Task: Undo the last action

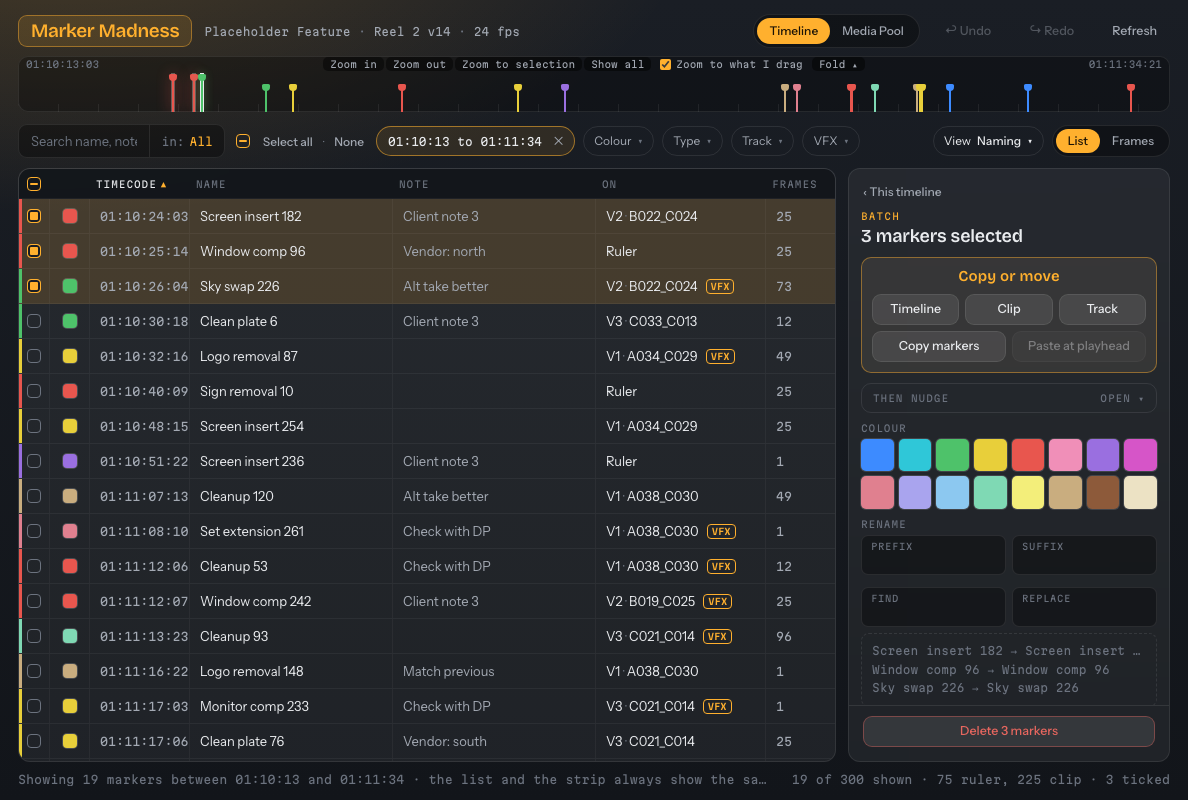Action: (x=968, y=31)
